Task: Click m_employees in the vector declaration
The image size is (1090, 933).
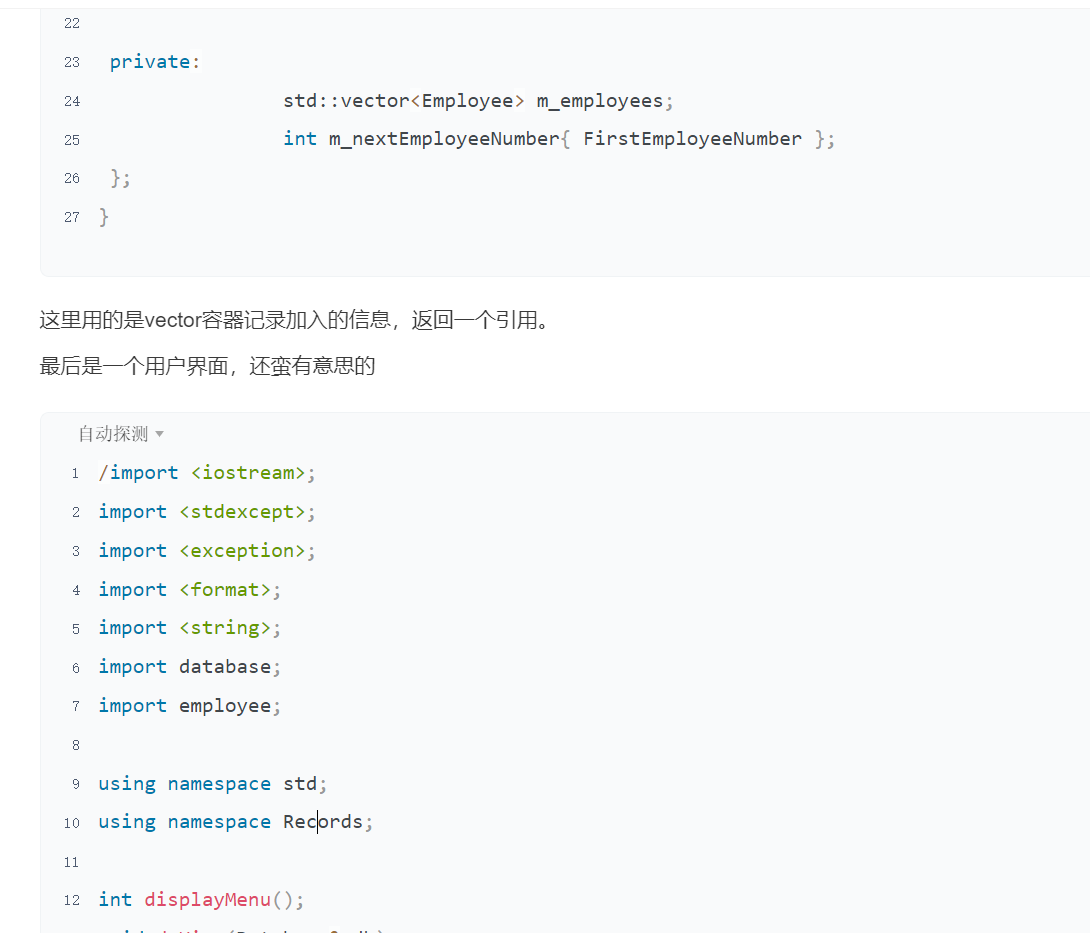Action: click(x=599, y=101)
